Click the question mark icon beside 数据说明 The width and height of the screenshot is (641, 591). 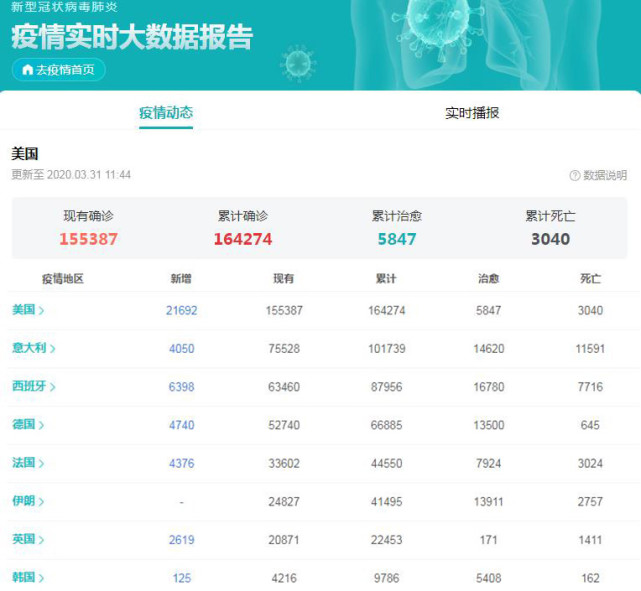[575, 176]
